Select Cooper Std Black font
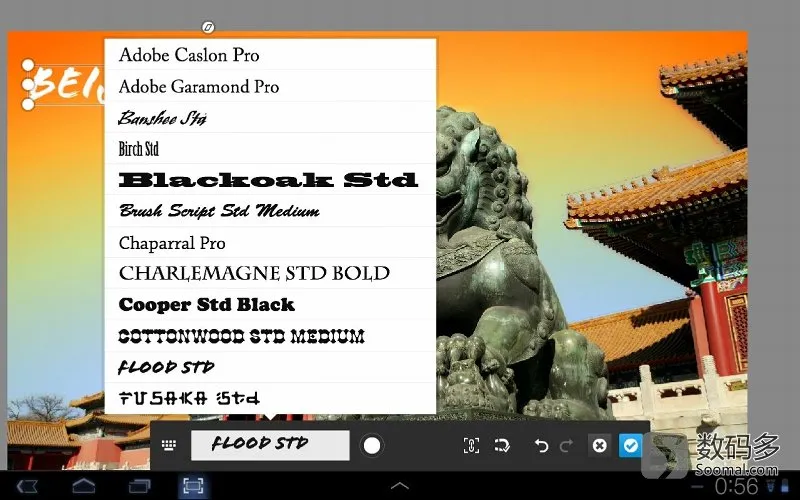 pos(270,305)
